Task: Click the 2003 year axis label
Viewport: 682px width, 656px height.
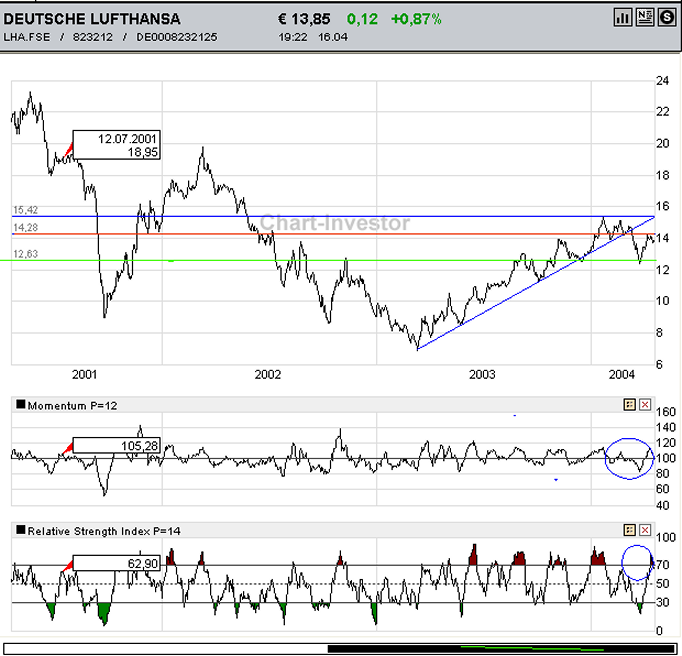Action: point(482,374)
